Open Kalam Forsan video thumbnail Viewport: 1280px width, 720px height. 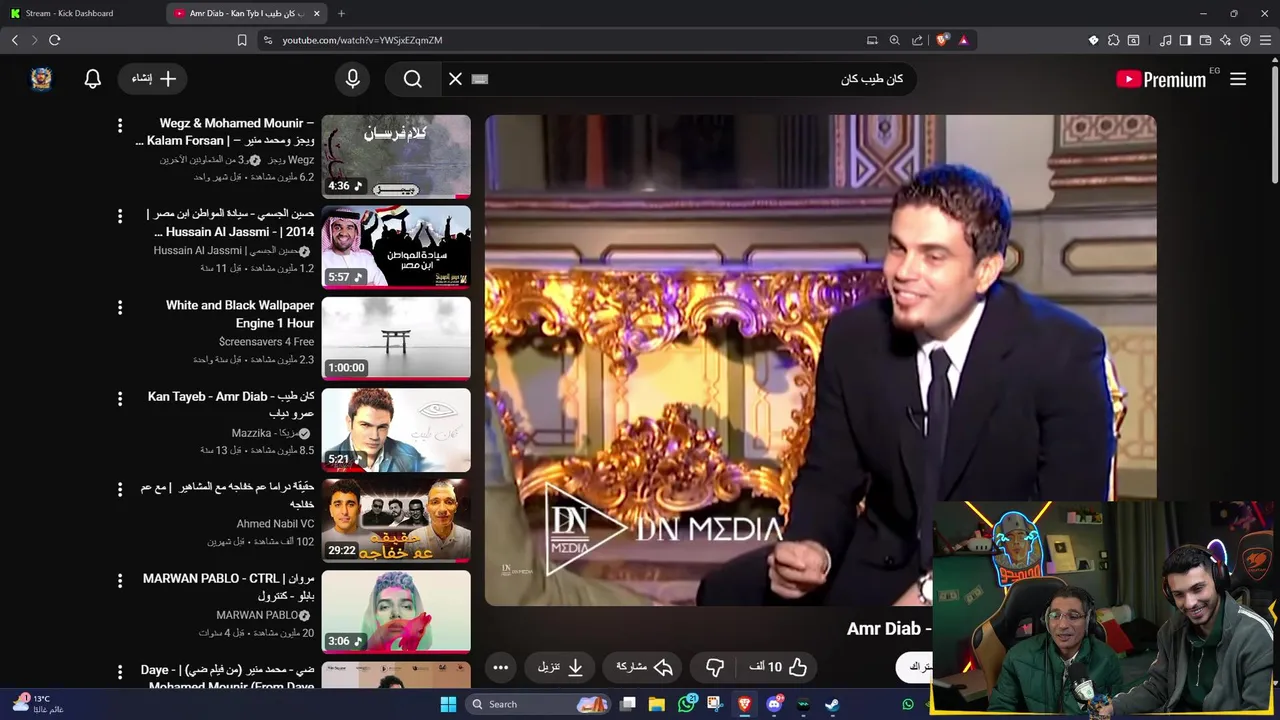pos(396,156)
